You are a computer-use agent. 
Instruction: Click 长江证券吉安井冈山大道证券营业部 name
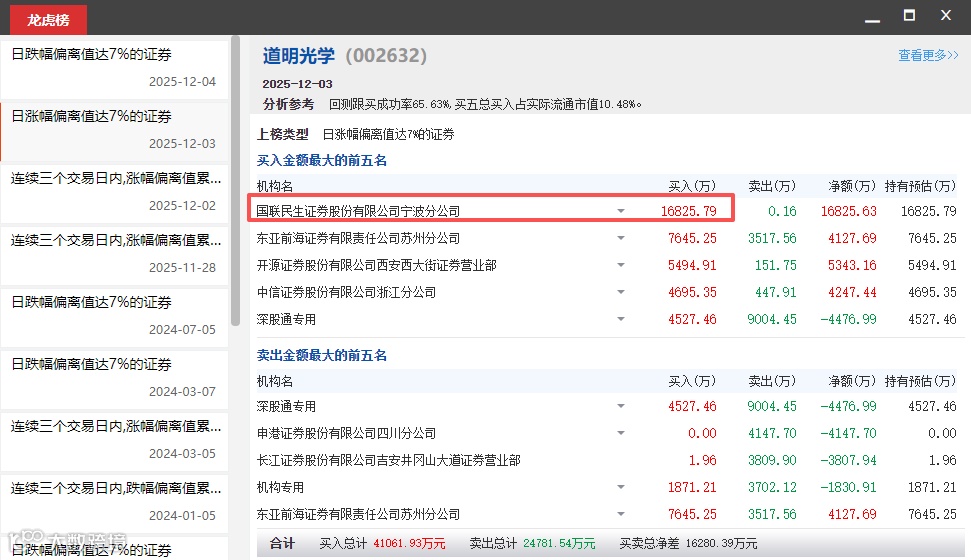[x=388, y=460]
